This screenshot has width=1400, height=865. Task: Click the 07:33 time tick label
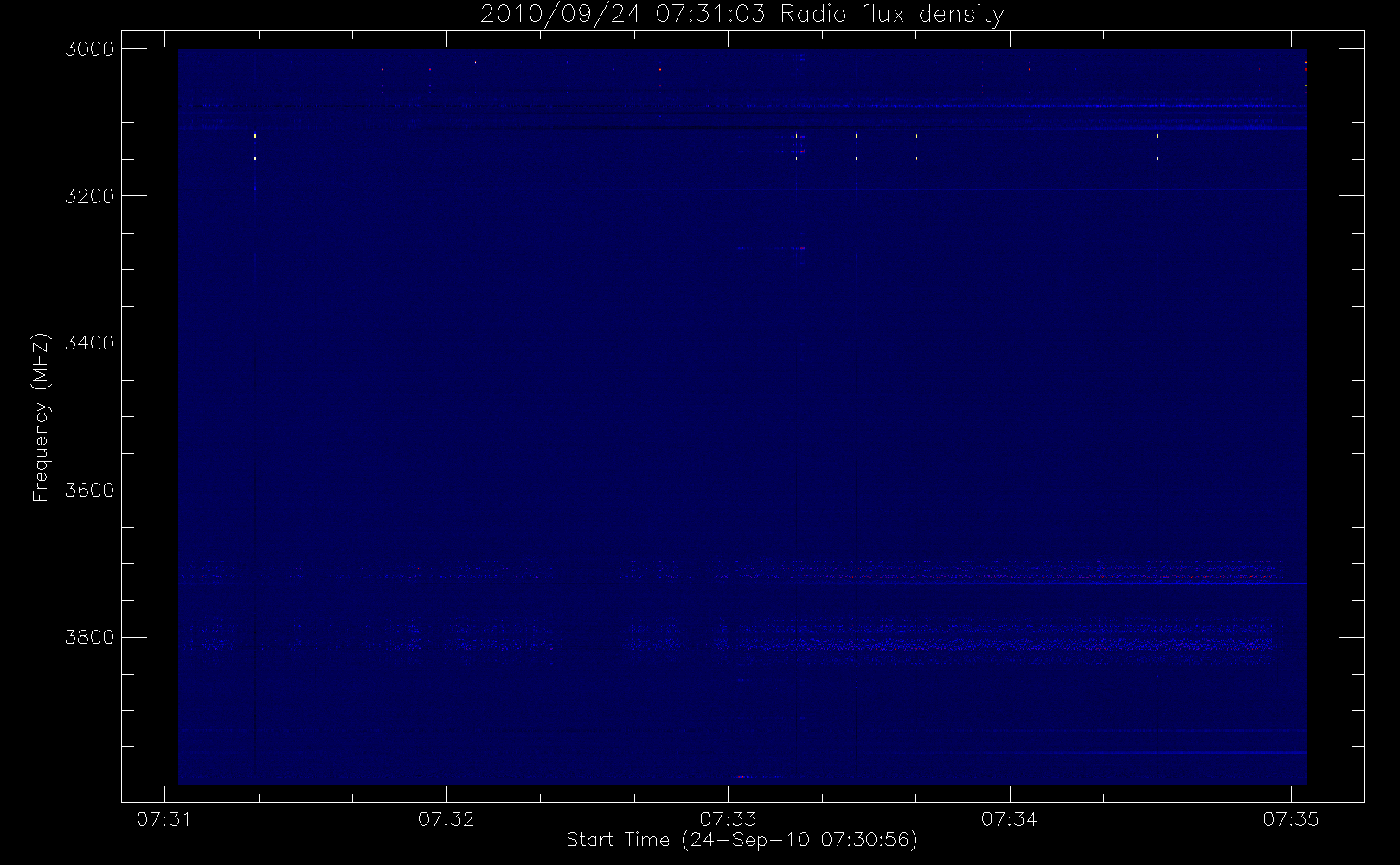[728, 819]
